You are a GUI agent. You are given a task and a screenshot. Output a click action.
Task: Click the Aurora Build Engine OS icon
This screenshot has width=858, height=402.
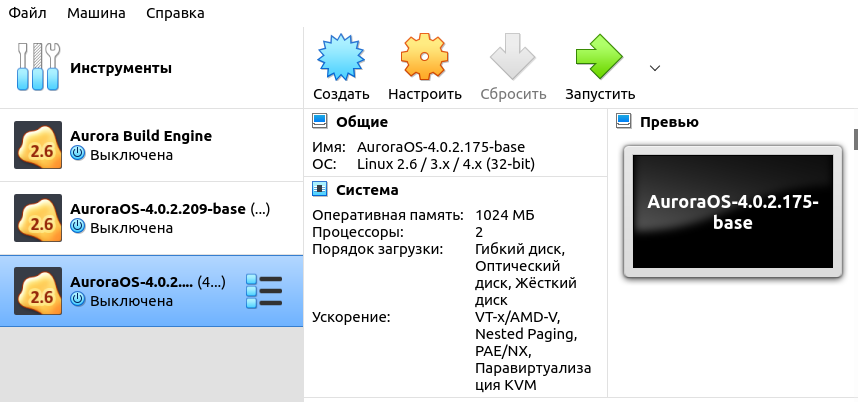click(38, 145)
